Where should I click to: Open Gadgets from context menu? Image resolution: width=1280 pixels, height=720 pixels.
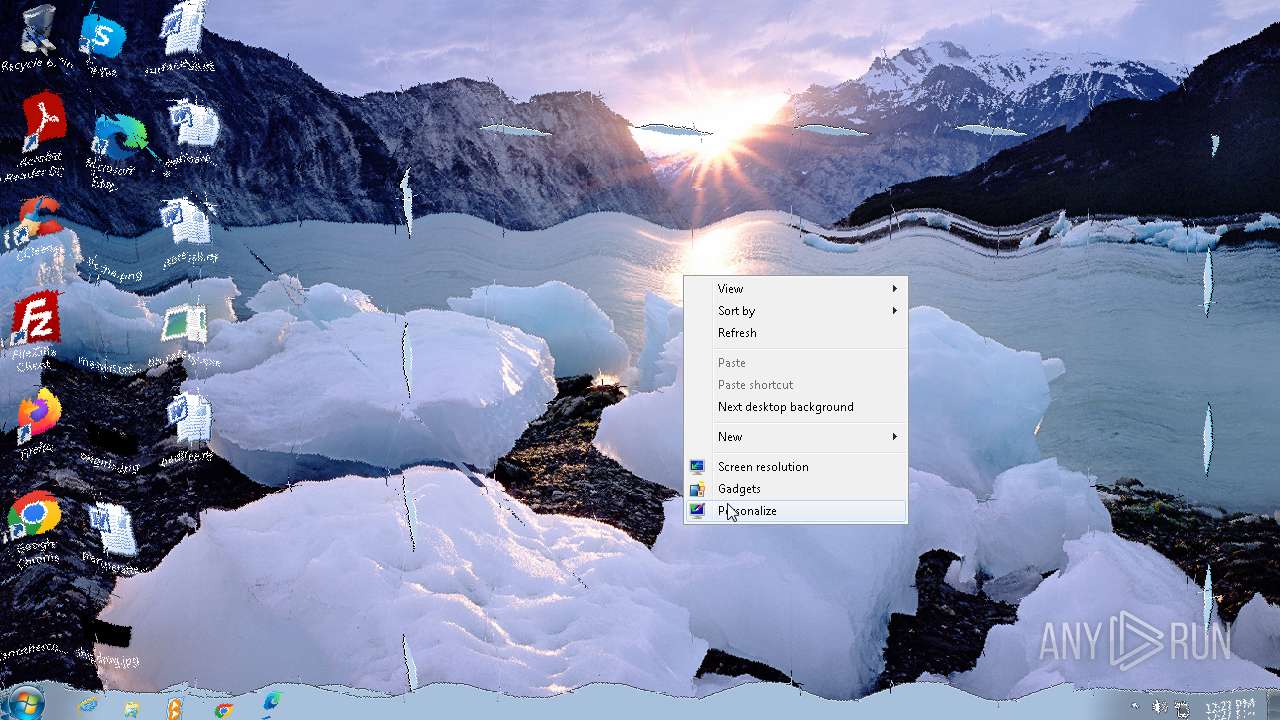pos(796,488)
